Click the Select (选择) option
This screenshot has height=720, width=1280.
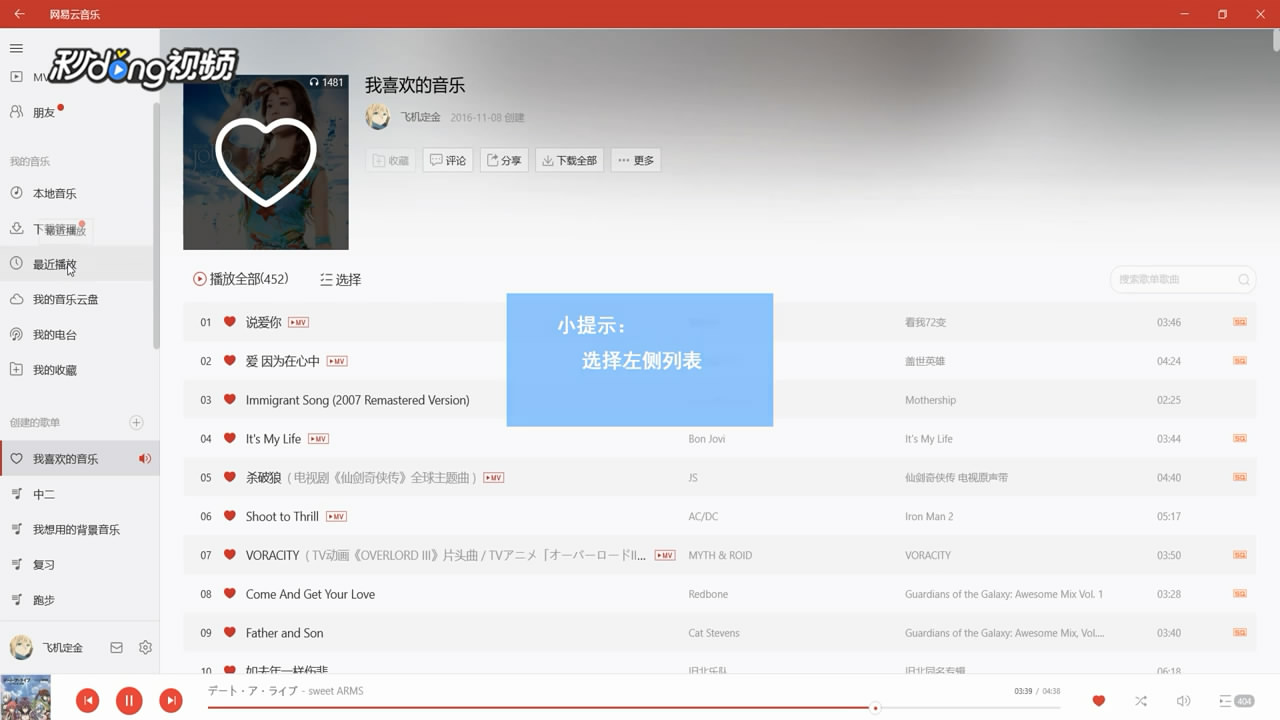341,280
